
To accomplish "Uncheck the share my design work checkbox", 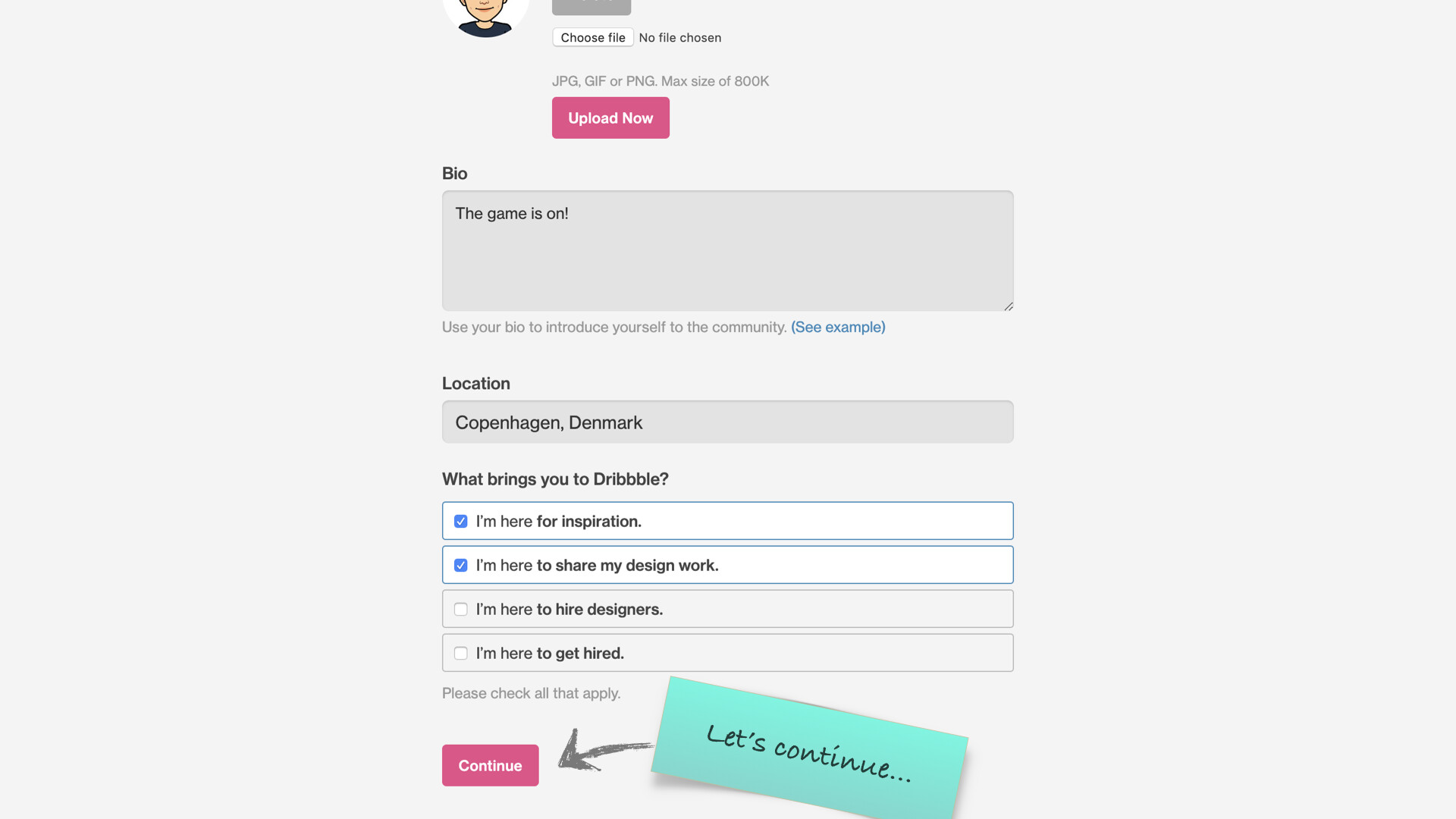I will click(460, 566).
